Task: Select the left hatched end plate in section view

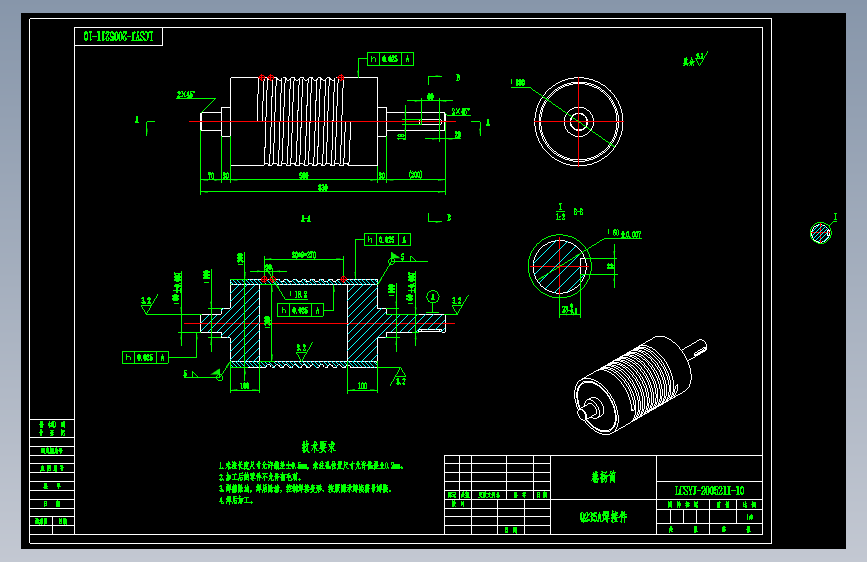Action: [x=245, y=322]
